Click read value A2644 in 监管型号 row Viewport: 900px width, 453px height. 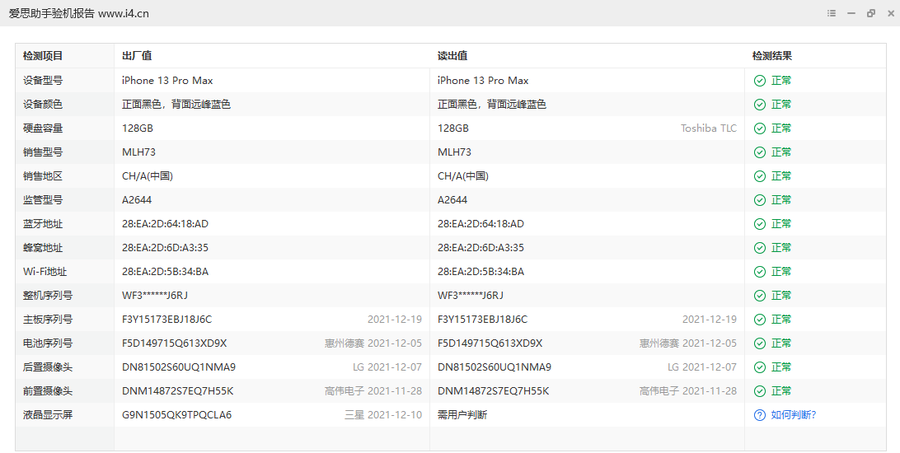[452, 200]
